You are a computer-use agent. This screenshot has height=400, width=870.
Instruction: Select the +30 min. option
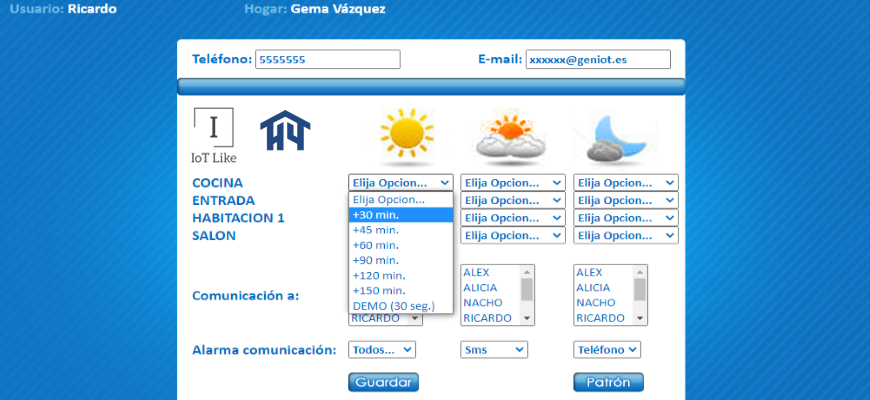401,215
